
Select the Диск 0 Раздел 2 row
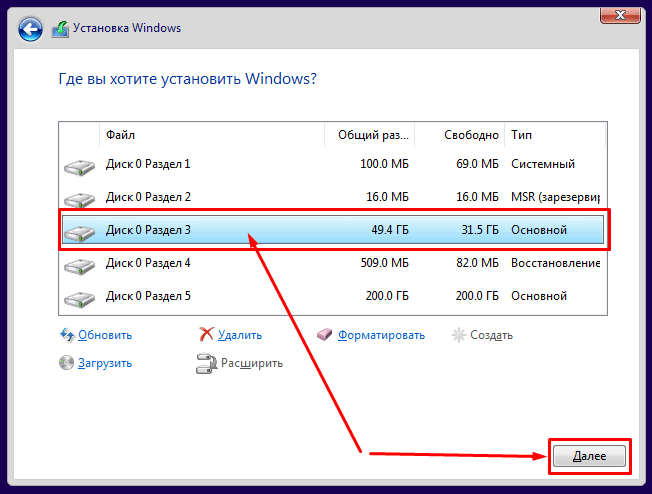[x=332, y=197]
